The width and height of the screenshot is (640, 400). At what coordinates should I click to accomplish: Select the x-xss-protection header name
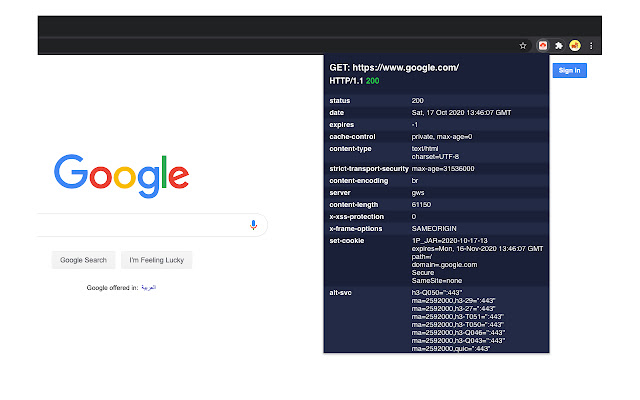pyautogui.click(x=356, y=217)
